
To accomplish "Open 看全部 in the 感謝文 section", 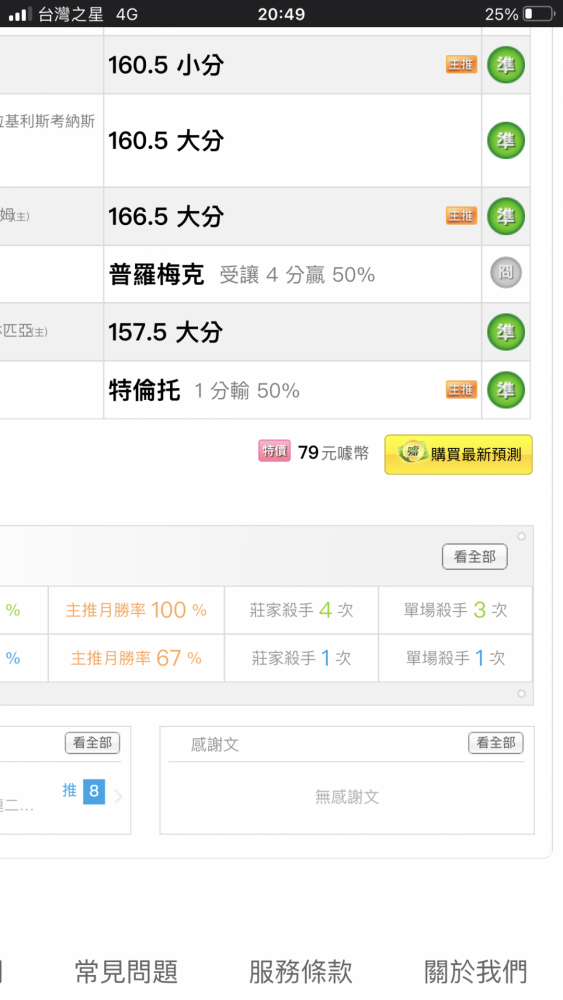I will click(496, 742).
